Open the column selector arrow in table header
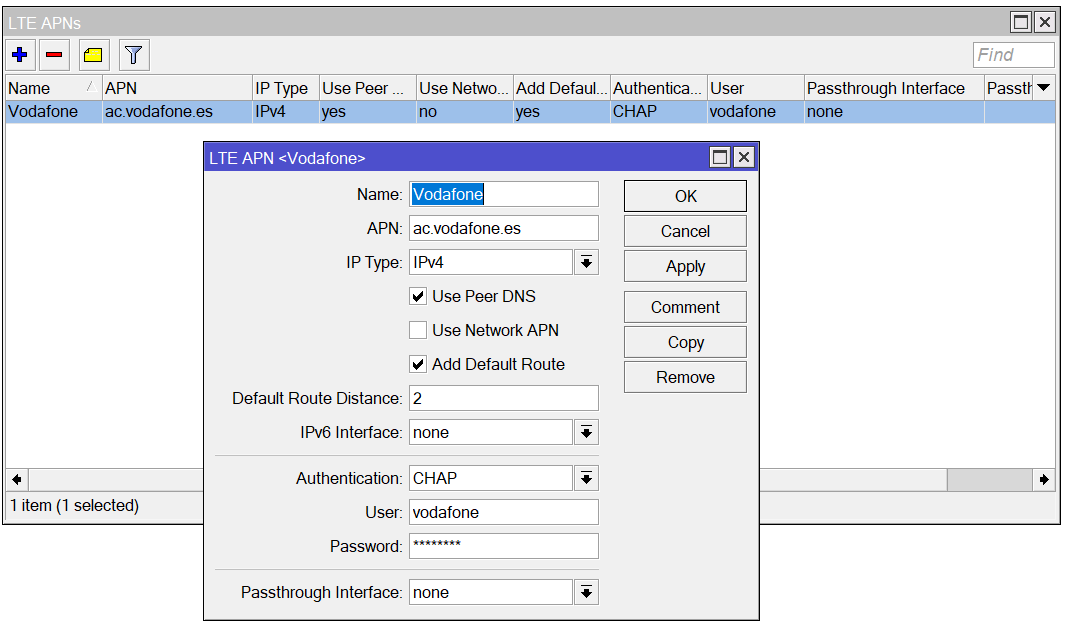This screenshot has height=632, width=1067. (1044, 88)
